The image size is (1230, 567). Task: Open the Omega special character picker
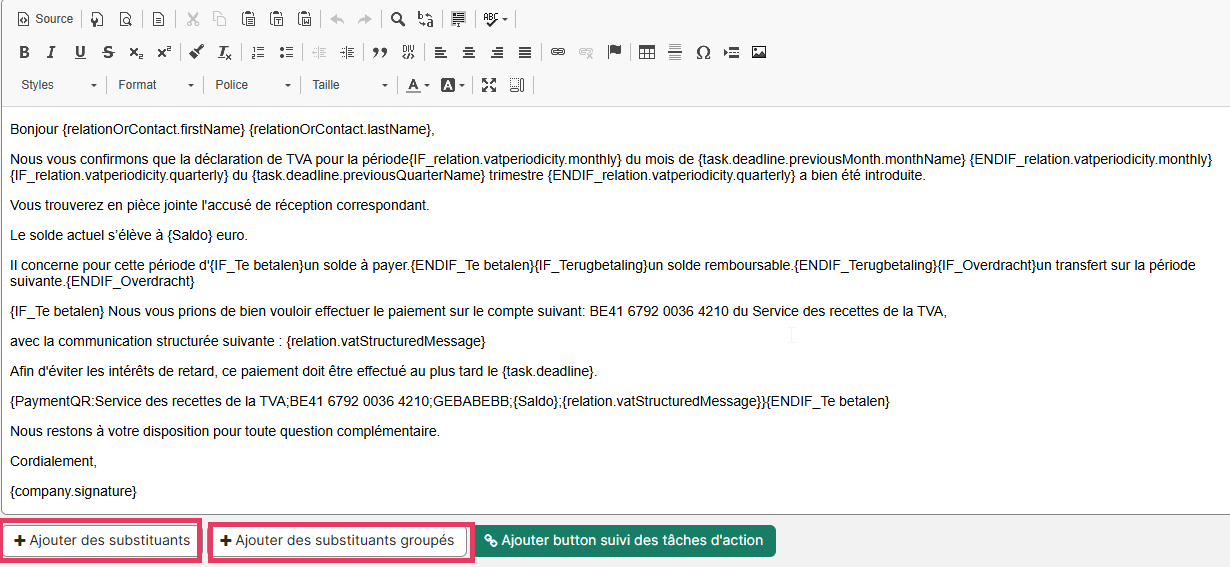coord(703,52)
